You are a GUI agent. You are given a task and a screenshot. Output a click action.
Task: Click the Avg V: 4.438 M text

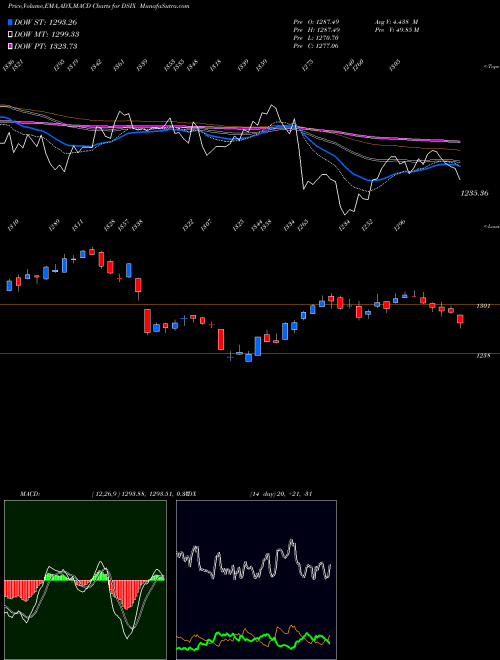click(396, 21)
